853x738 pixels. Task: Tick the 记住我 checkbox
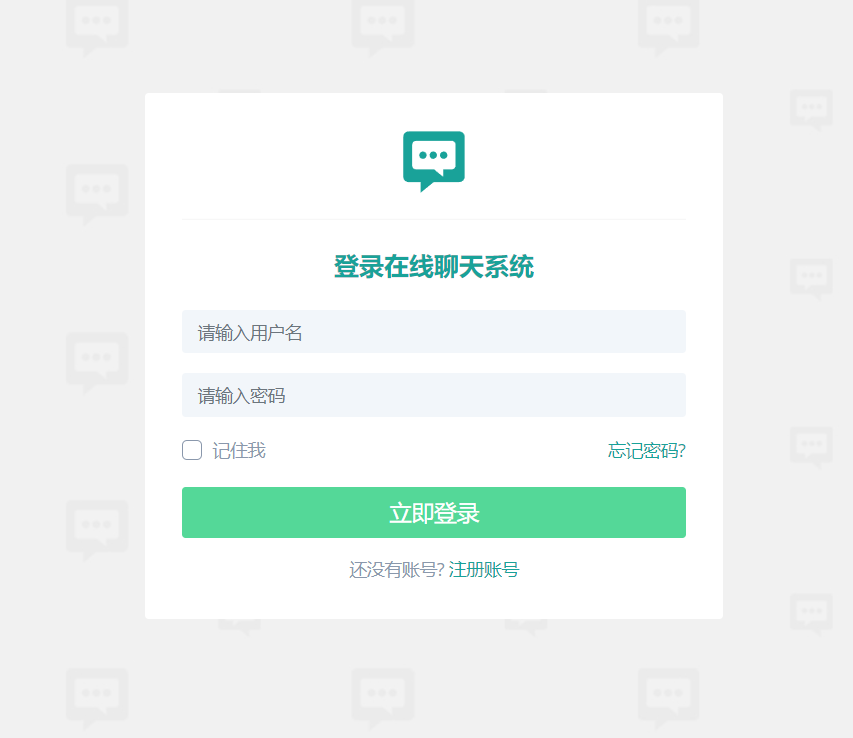[192, 450]
